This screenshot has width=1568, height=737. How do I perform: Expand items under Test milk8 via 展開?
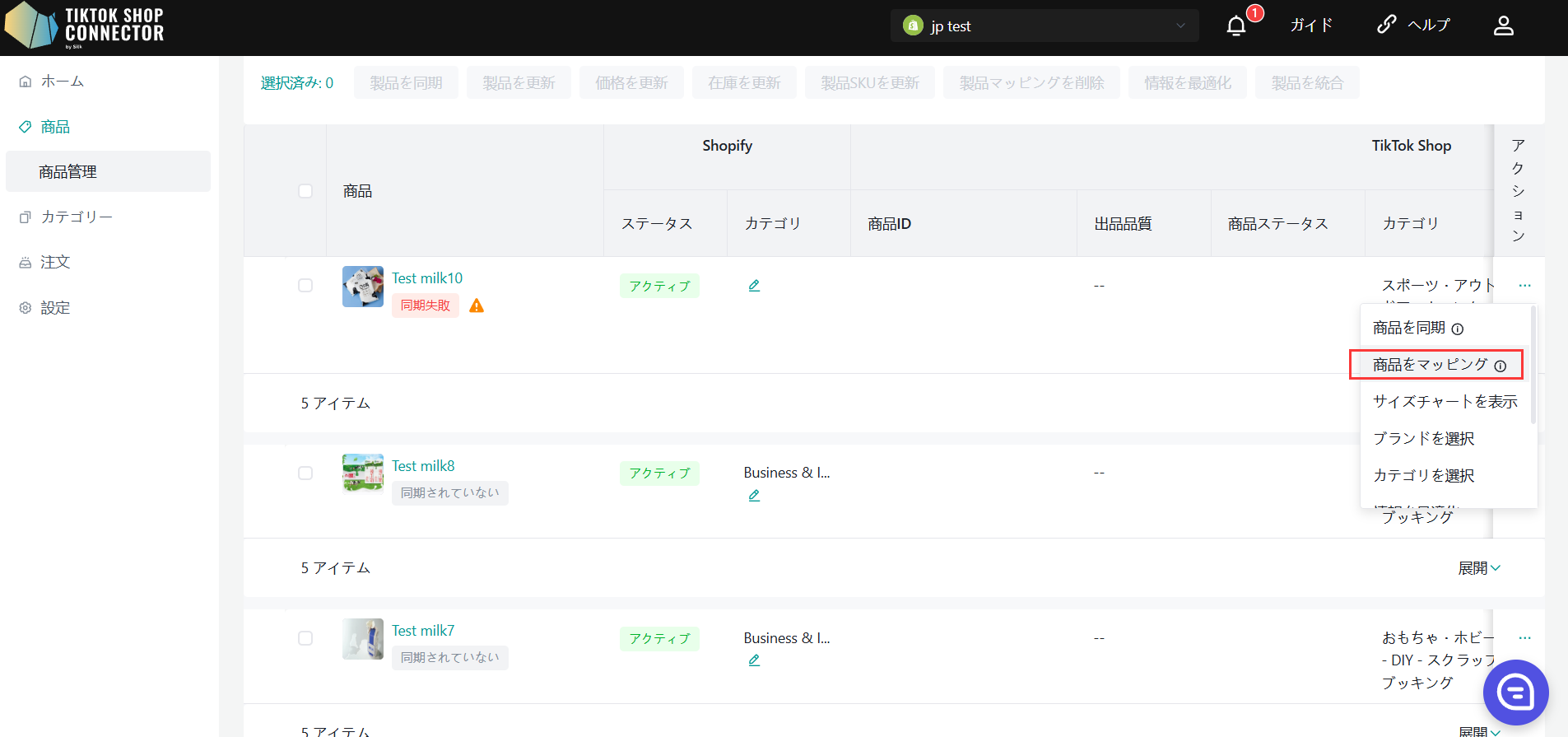click(x=1479, y=568)
